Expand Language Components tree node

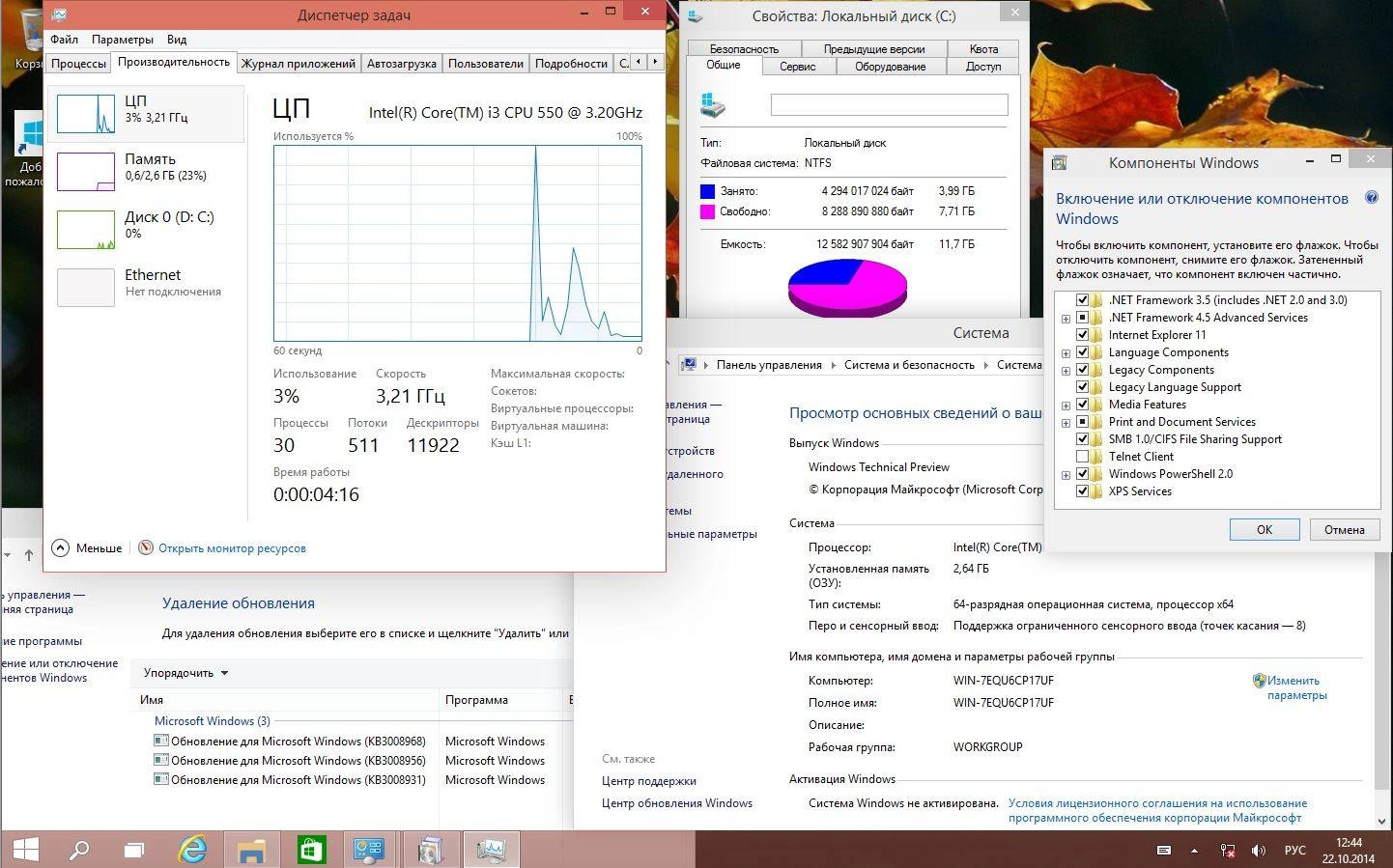coord(1066,353)
